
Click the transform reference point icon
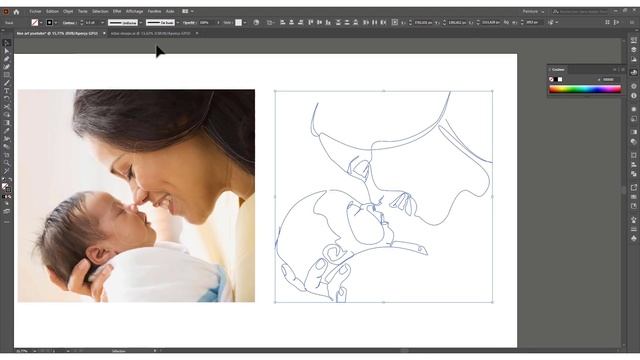395,22
